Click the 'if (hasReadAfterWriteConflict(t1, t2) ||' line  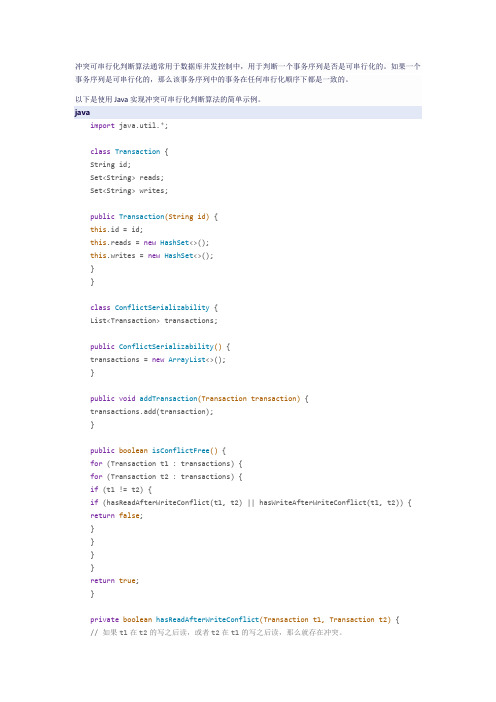click(x=251, y=502)
